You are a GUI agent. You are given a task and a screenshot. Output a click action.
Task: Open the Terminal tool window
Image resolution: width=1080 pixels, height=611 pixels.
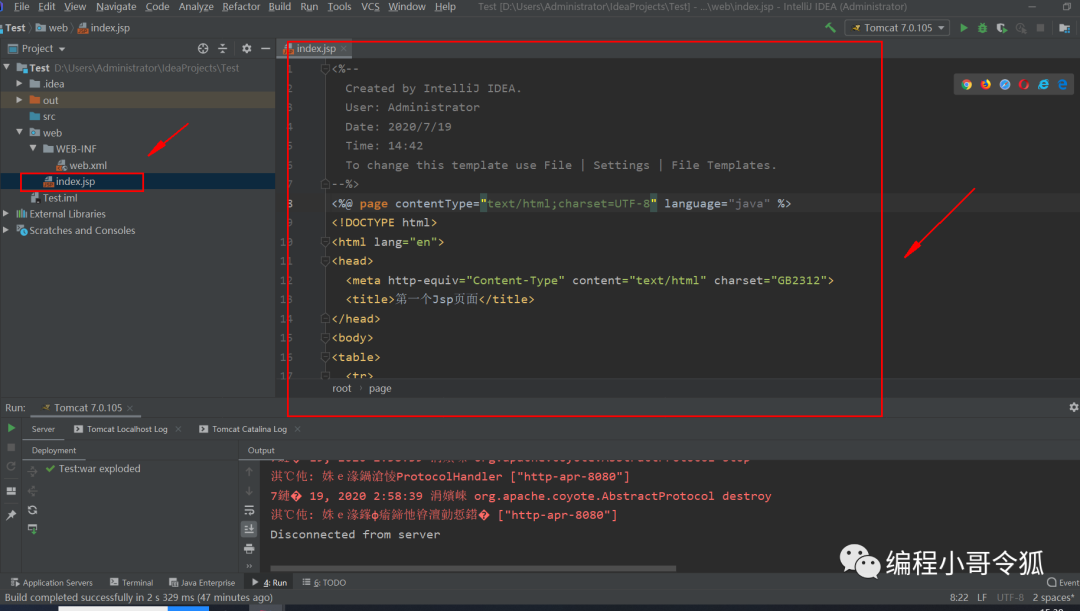pos(132,582)
